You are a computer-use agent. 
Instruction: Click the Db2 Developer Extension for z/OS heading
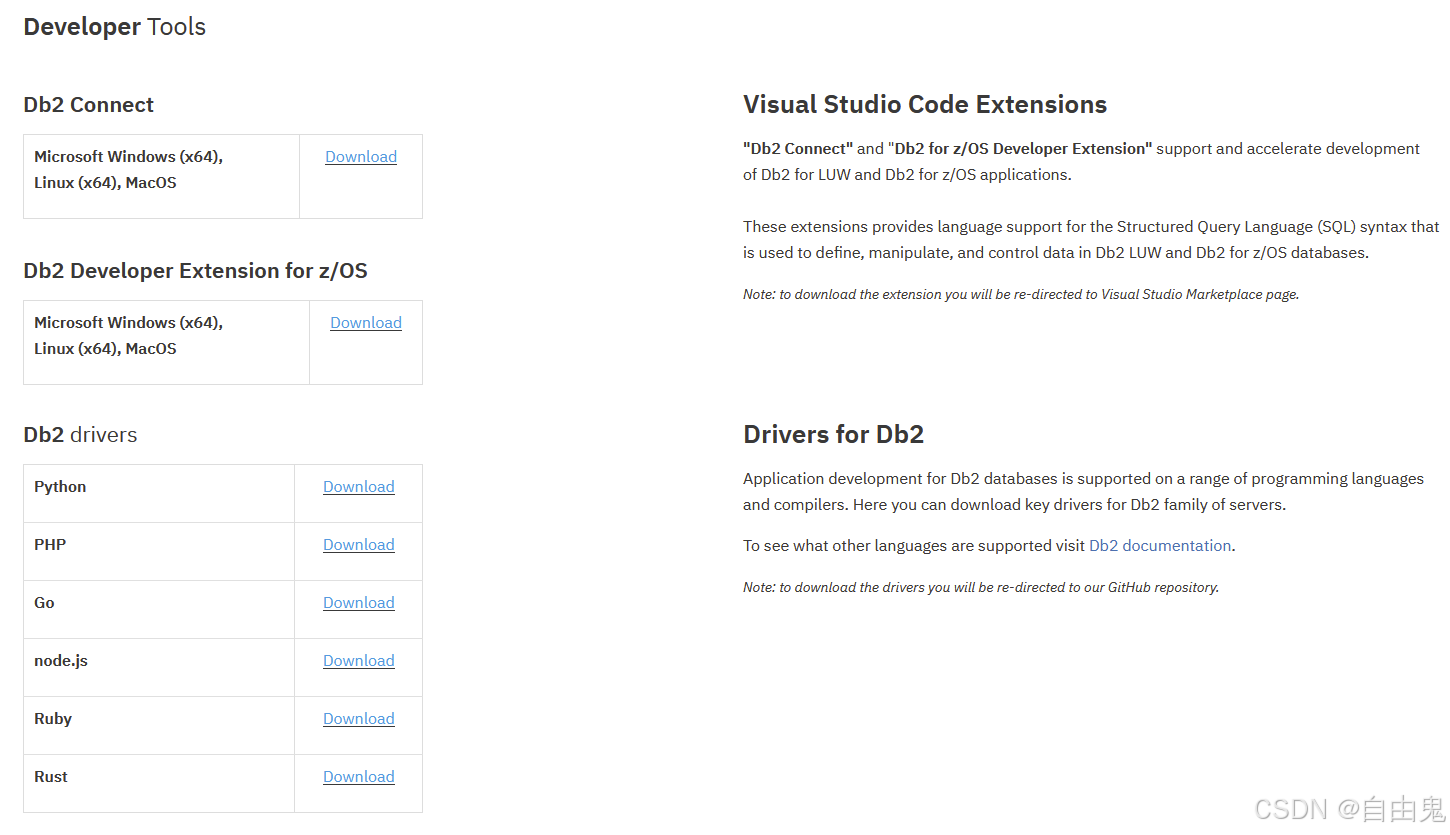click(195, 271)
